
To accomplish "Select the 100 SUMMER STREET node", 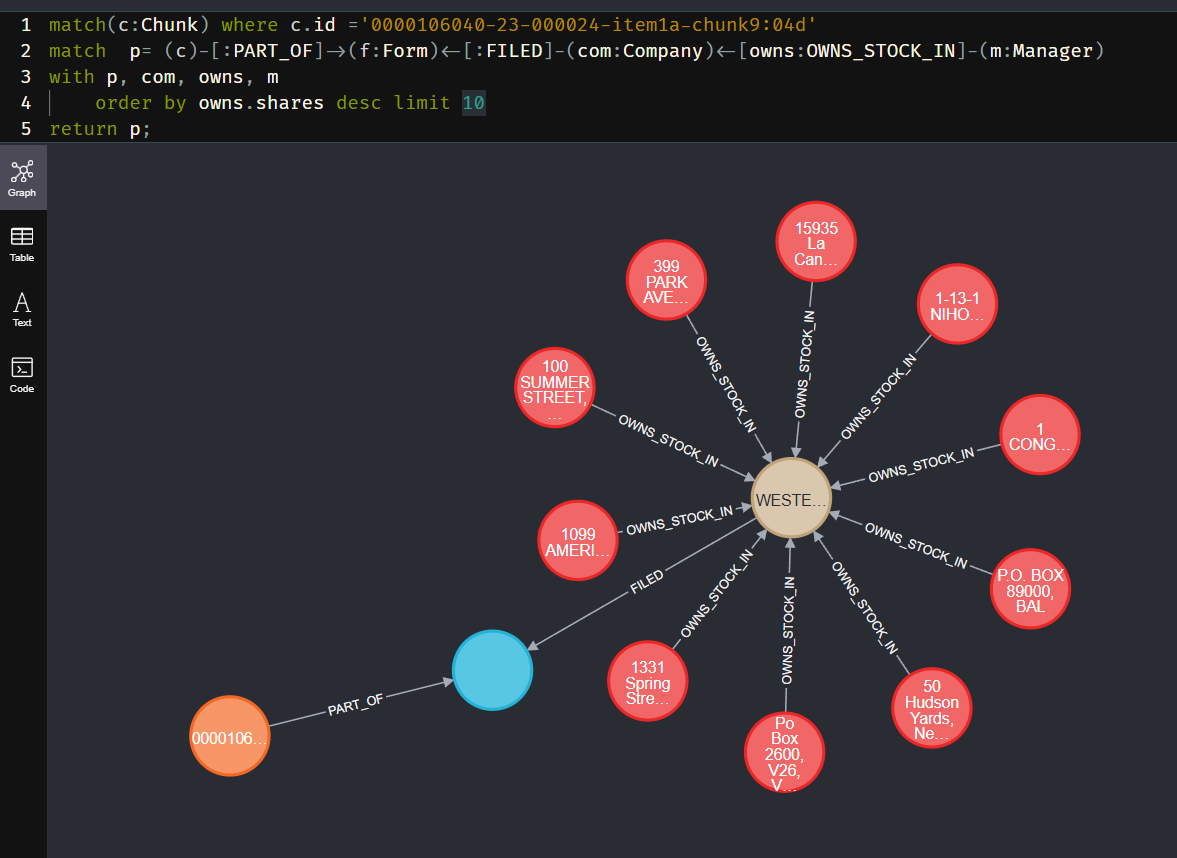I will (x=555, y=389).
